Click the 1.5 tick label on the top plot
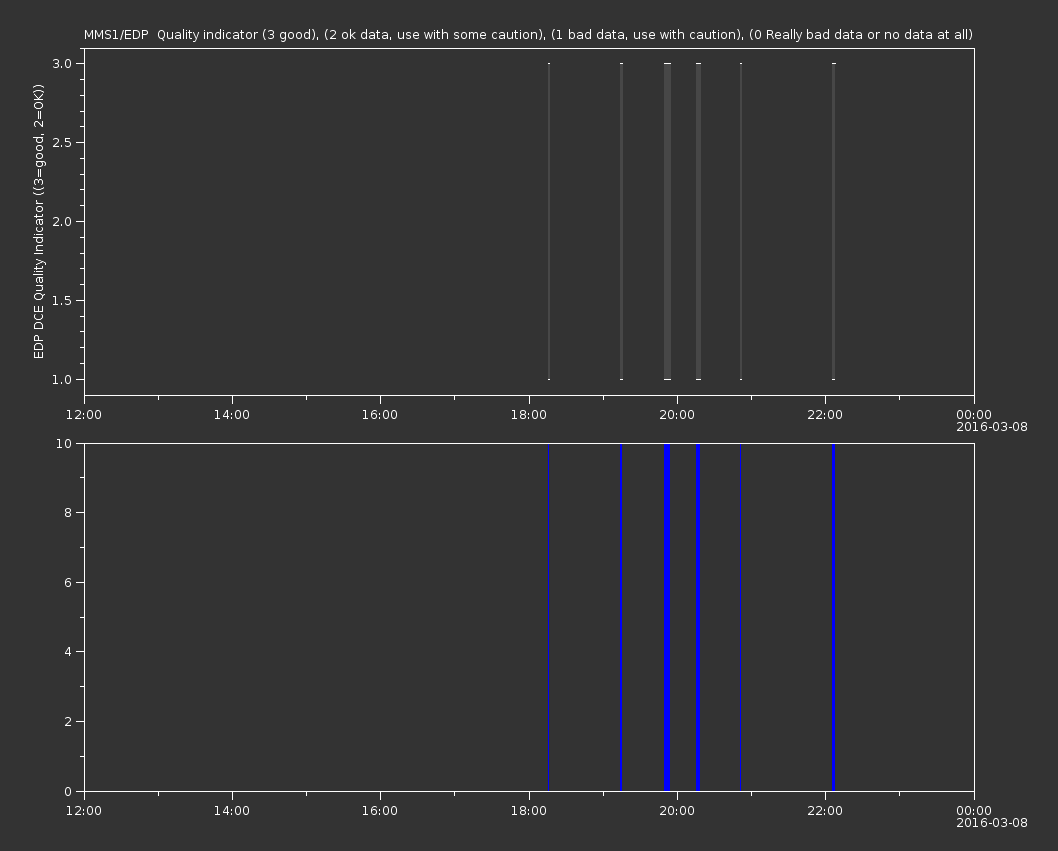The height and width of the screenshot is (851, 1058). coord(62,300)
